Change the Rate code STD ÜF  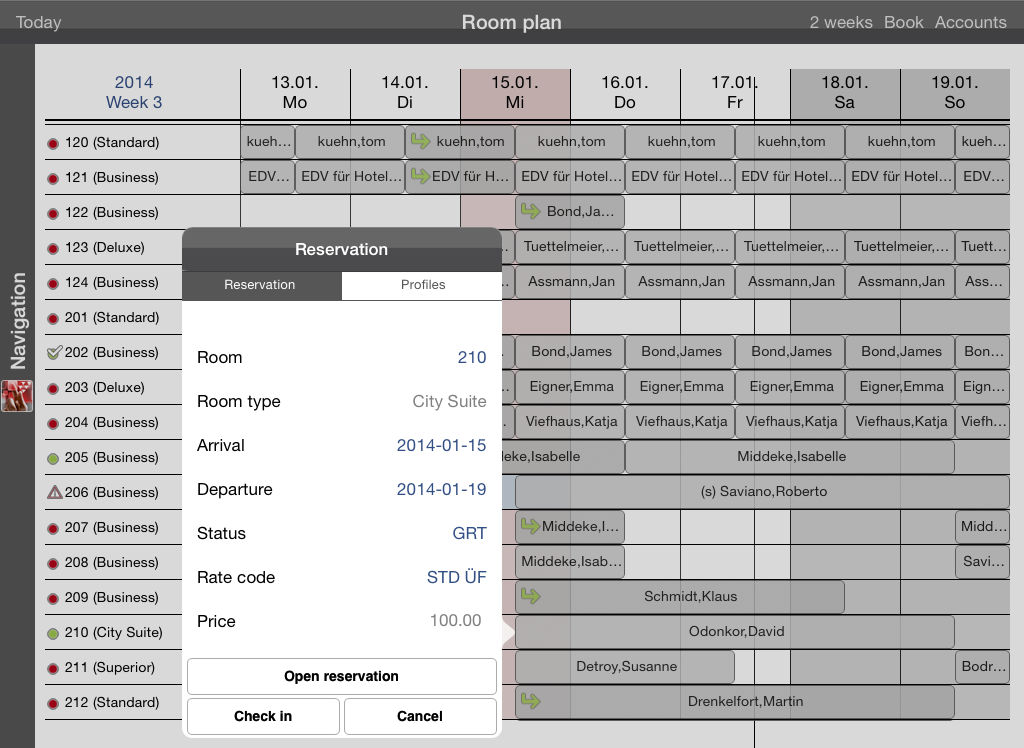pyautogui.click(x=456, y=577)
